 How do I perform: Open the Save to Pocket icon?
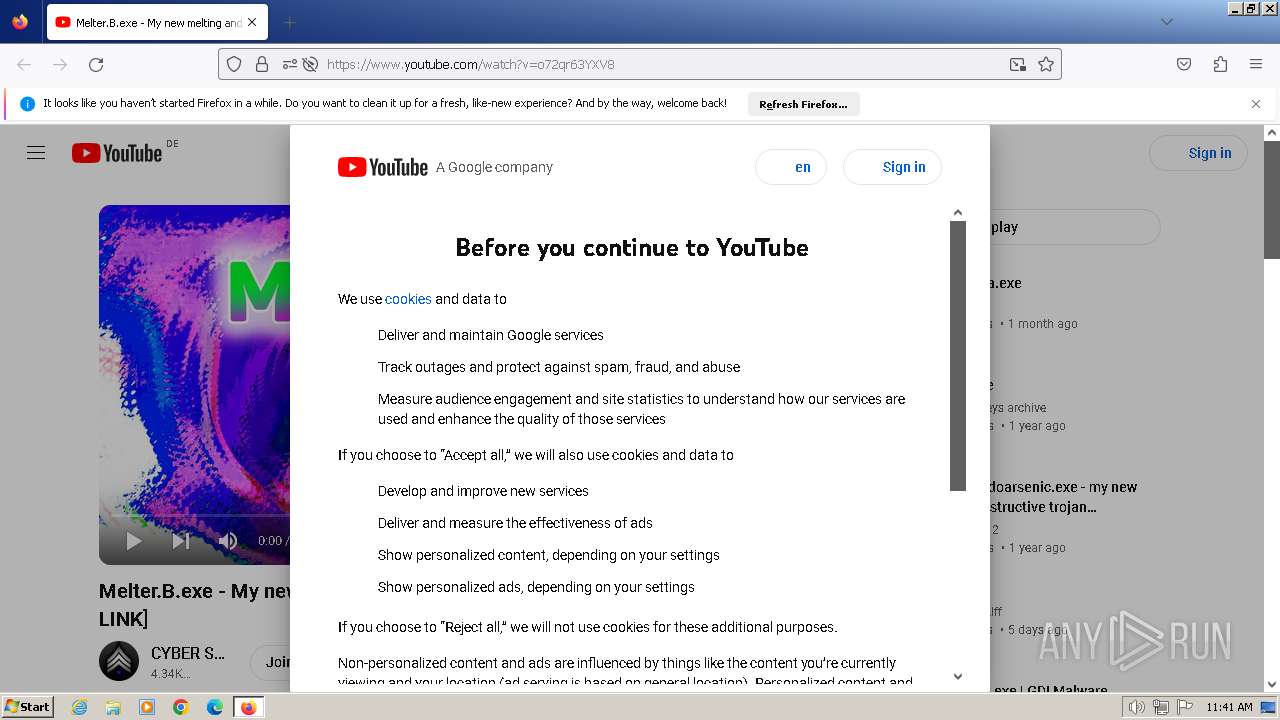[x=1184, y=64]
